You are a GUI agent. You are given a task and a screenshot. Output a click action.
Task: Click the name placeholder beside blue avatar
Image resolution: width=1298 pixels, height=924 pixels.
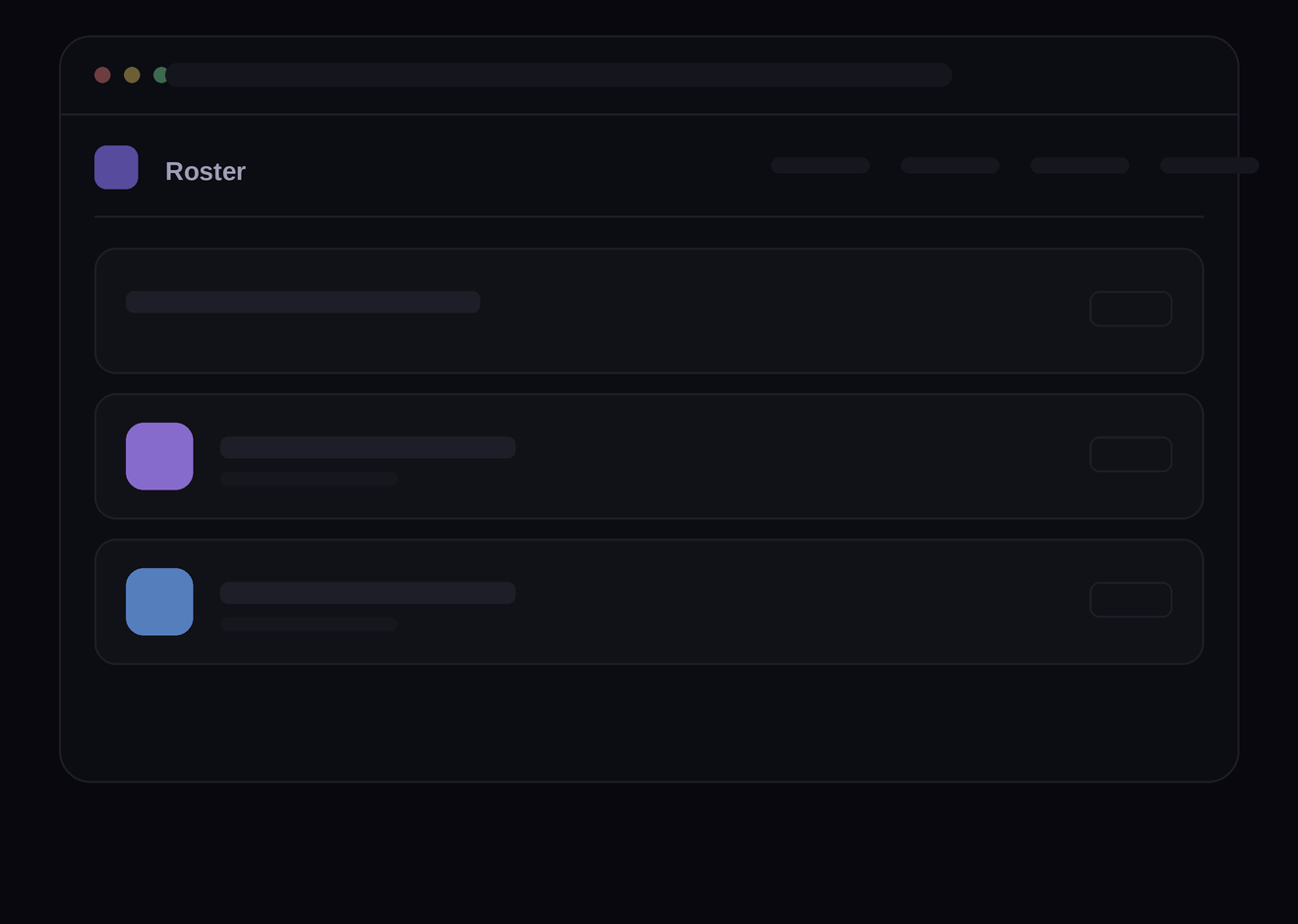coord(368,593)
